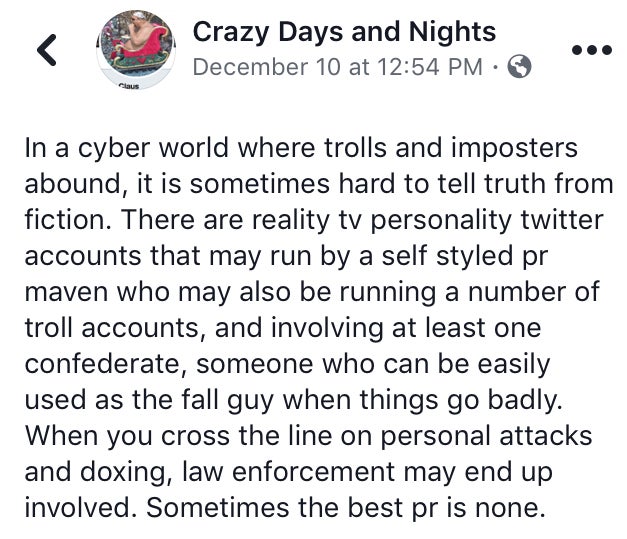Screen dimensions: 627x539
Task: Tap the sentence 'Sometimes the best pr is none'
Action: click(345, 508)
